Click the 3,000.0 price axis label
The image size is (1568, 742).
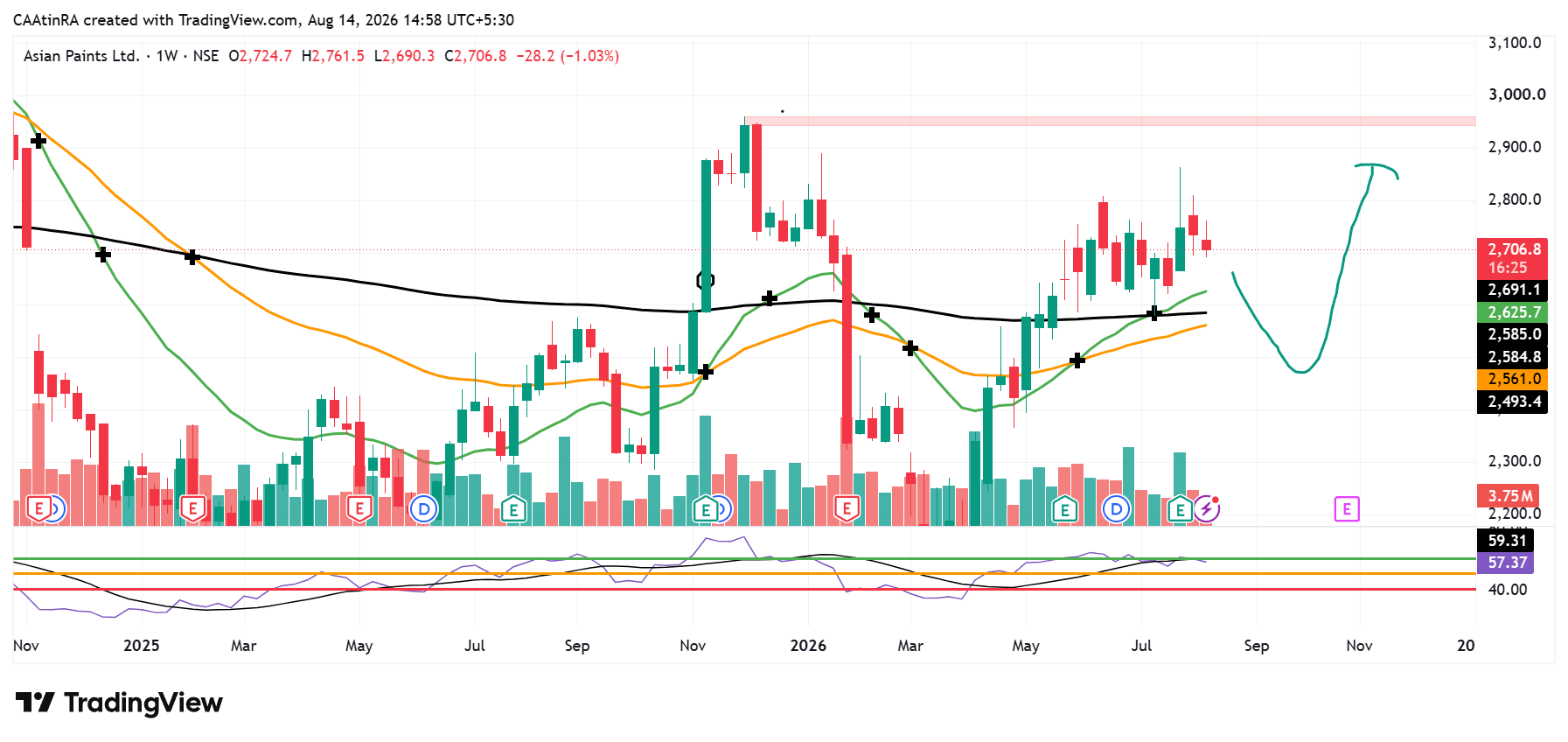click(1516, 94)
